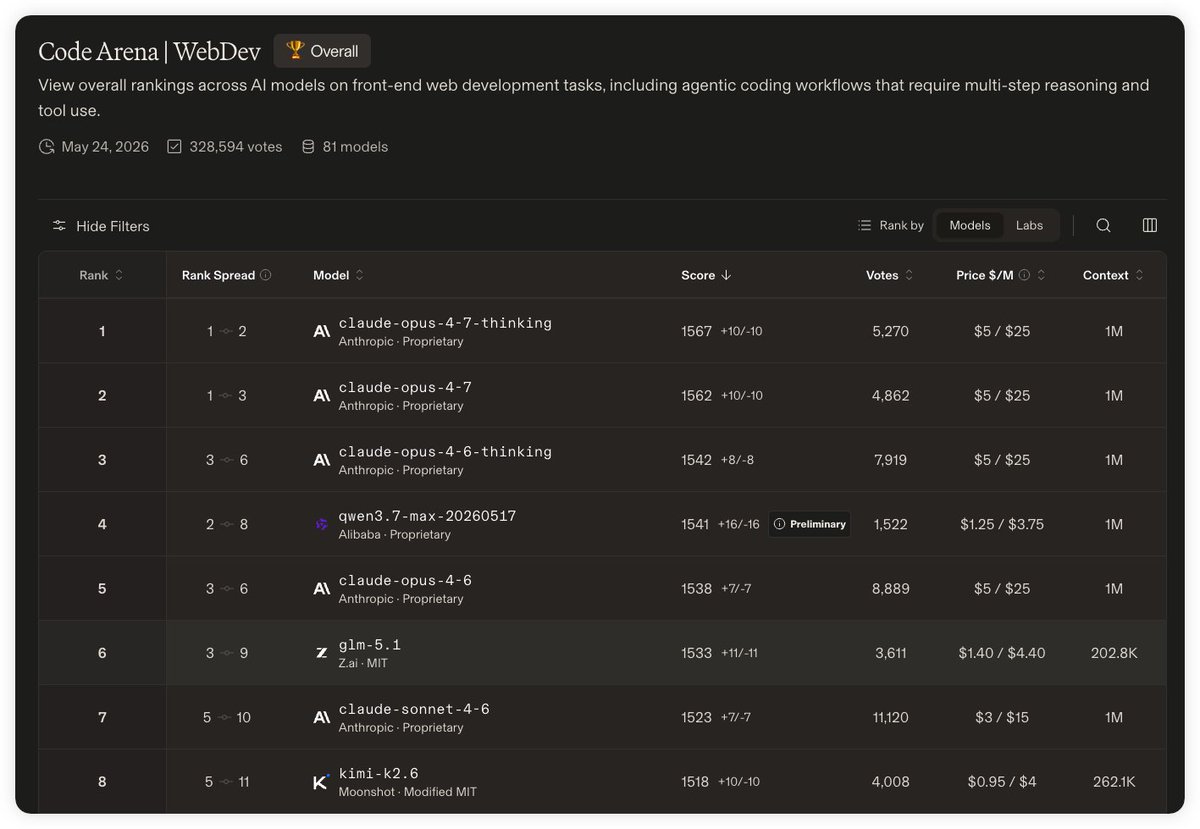Click the 328,594 votes text
Viewport: 1200px width, 829px height.
click(236, 147)
